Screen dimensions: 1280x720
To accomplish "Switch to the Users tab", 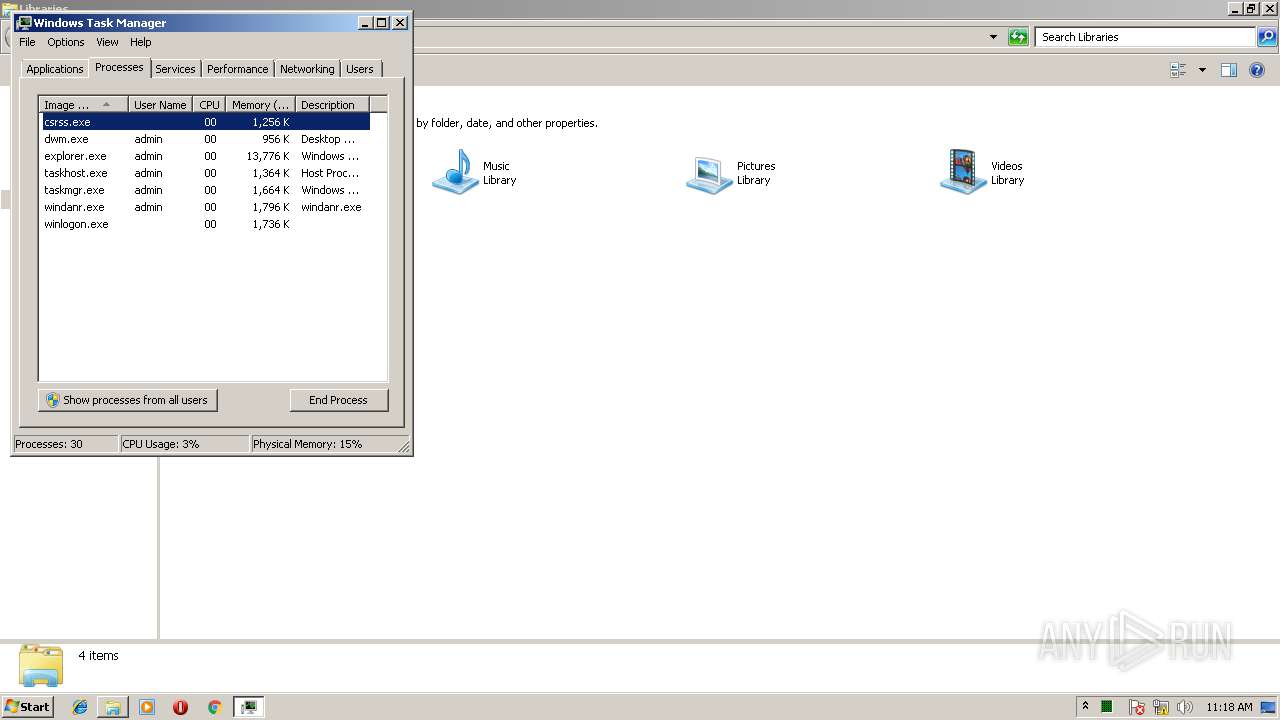I will [x=360, y=69].
